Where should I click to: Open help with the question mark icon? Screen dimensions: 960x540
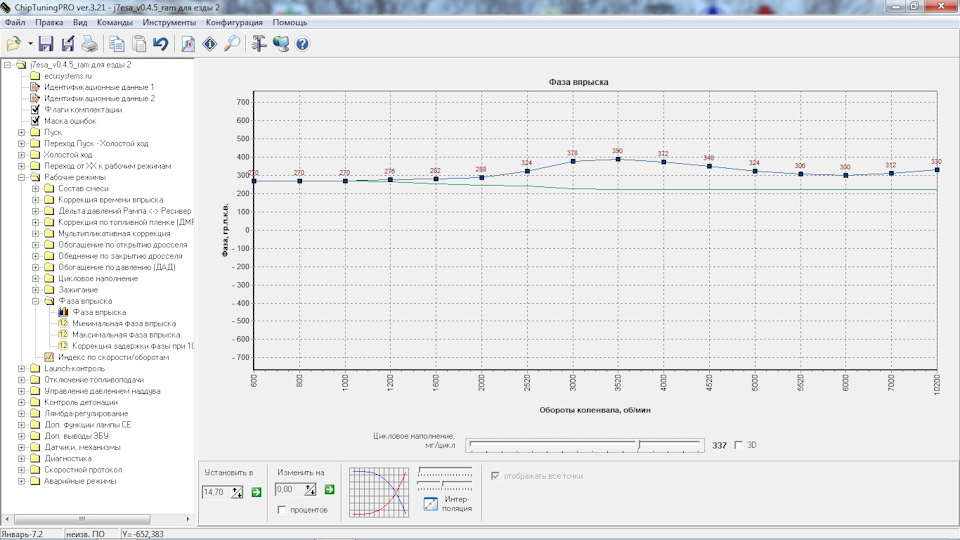pyautogui.click(x=302, y=43)
